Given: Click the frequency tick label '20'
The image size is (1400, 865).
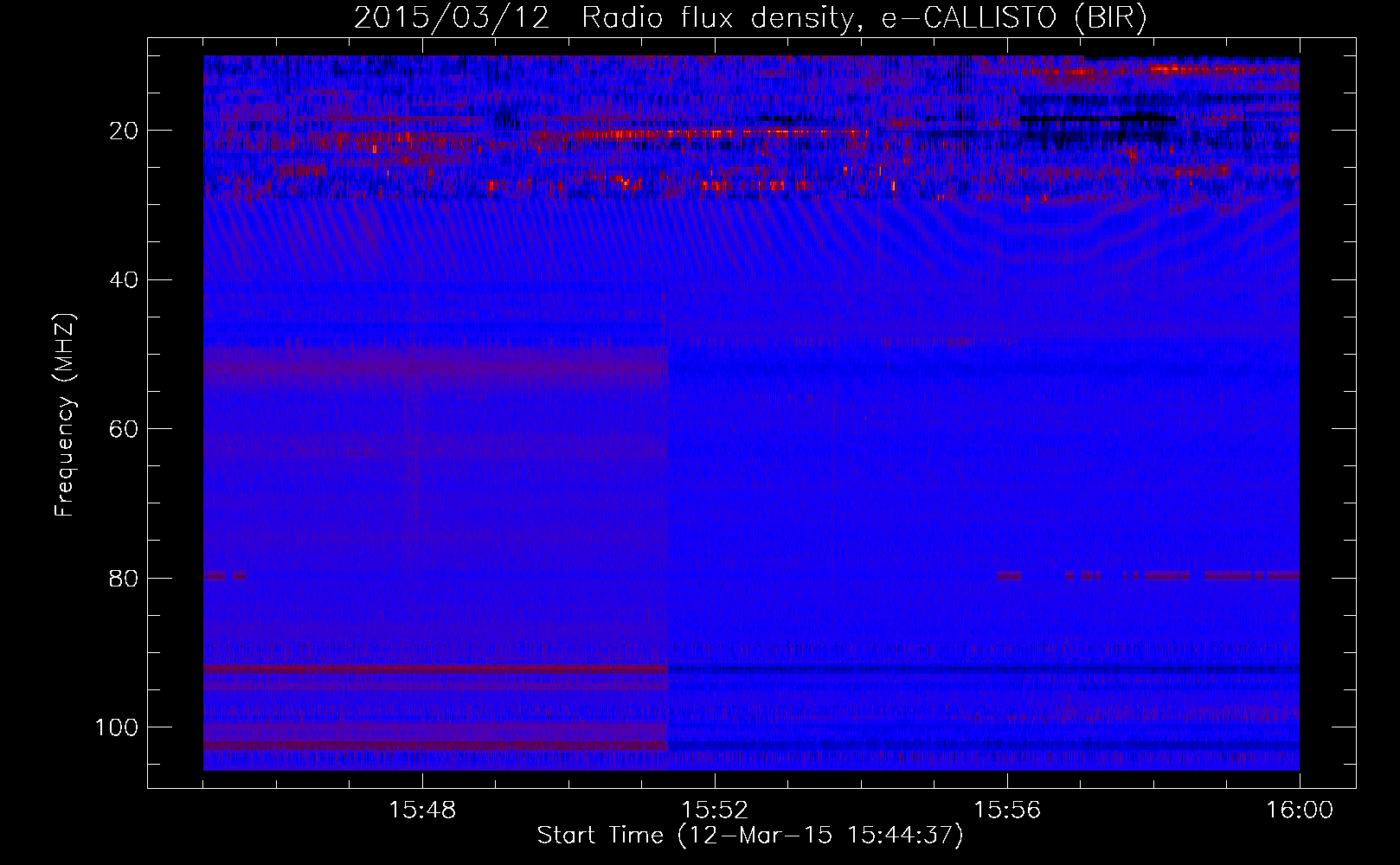Looking at the screenshot, I should point(124,131).
